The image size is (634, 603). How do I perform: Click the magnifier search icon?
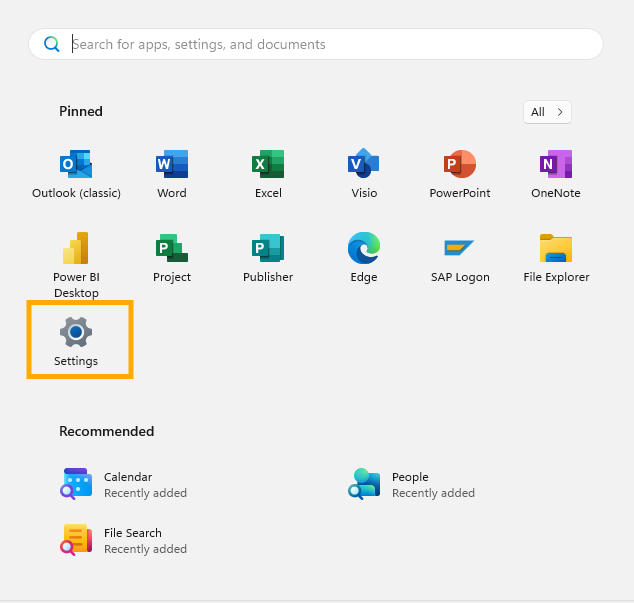tap(52, 44)
